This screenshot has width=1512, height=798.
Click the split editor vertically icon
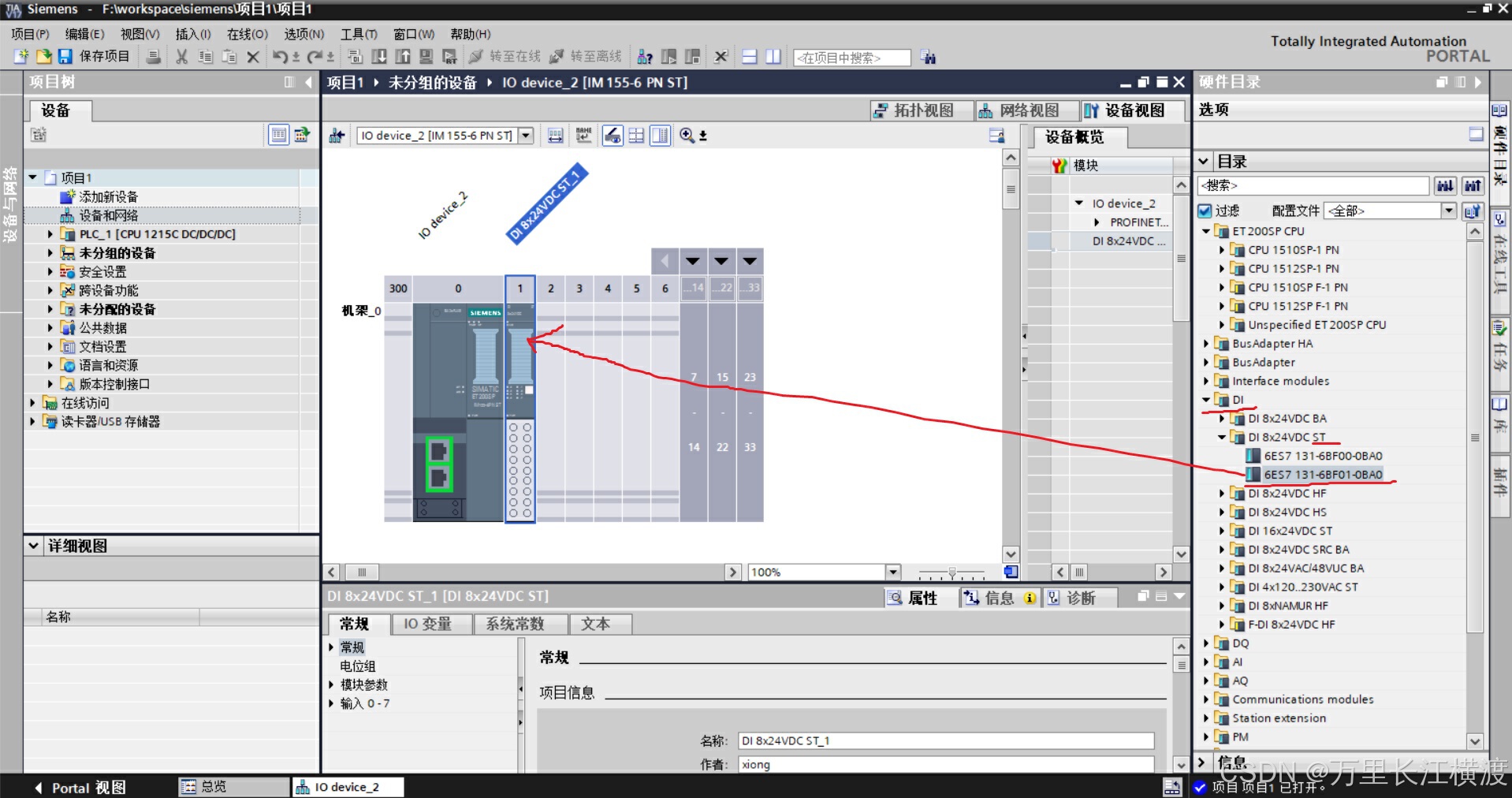(773, 57)
